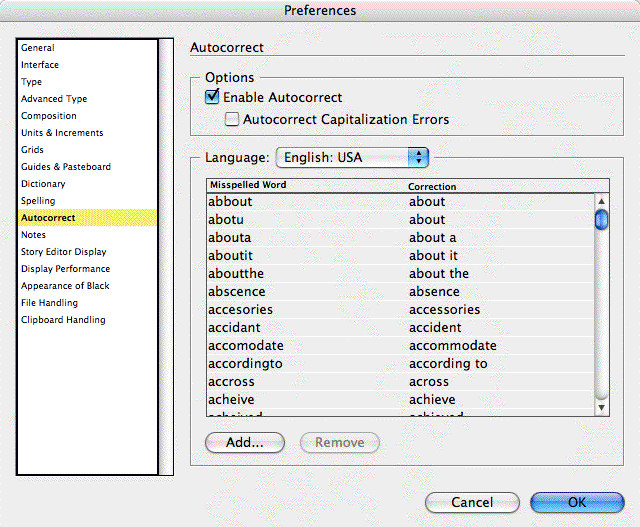Click the category list's vertical scrollbar track
Screen dimensions: 640x527
(x=166, y=257)
